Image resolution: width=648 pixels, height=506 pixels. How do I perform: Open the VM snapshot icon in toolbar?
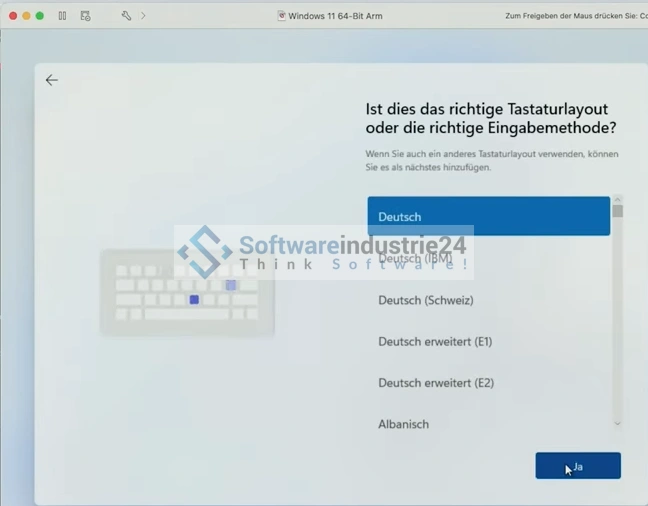click(x=85, y=16)
